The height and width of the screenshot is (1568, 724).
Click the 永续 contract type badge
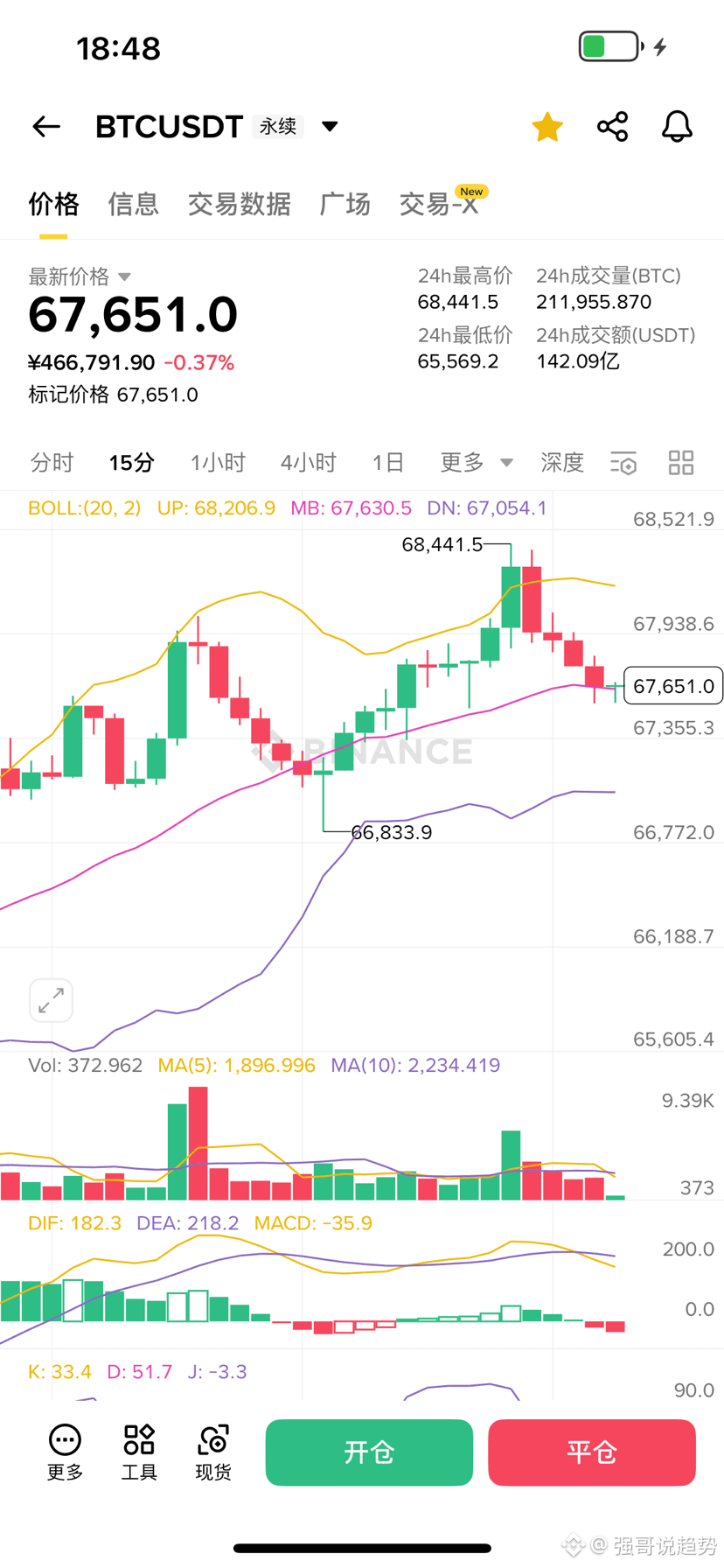pos(278,127)
